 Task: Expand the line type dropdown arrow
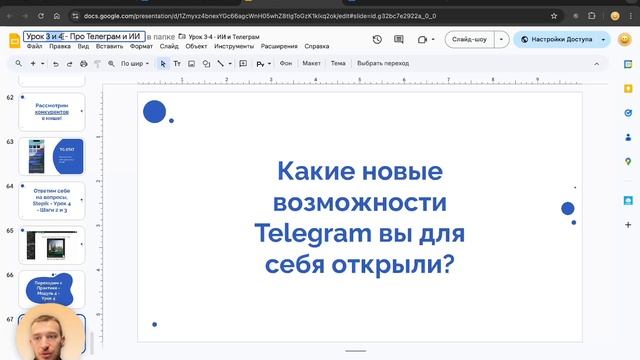(230, 64)
